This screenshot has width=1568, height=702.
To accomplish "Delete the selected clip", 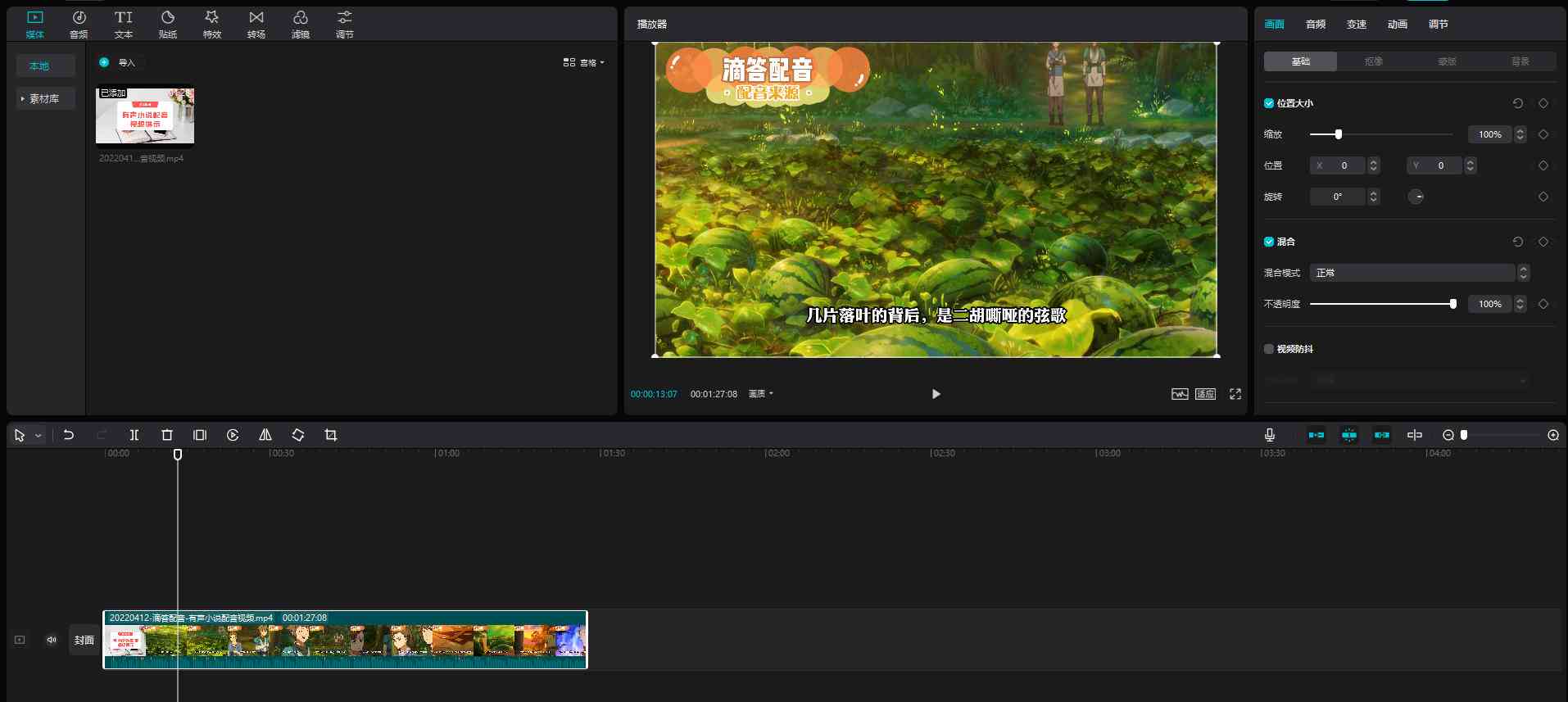I will click(x=167, y=435).
